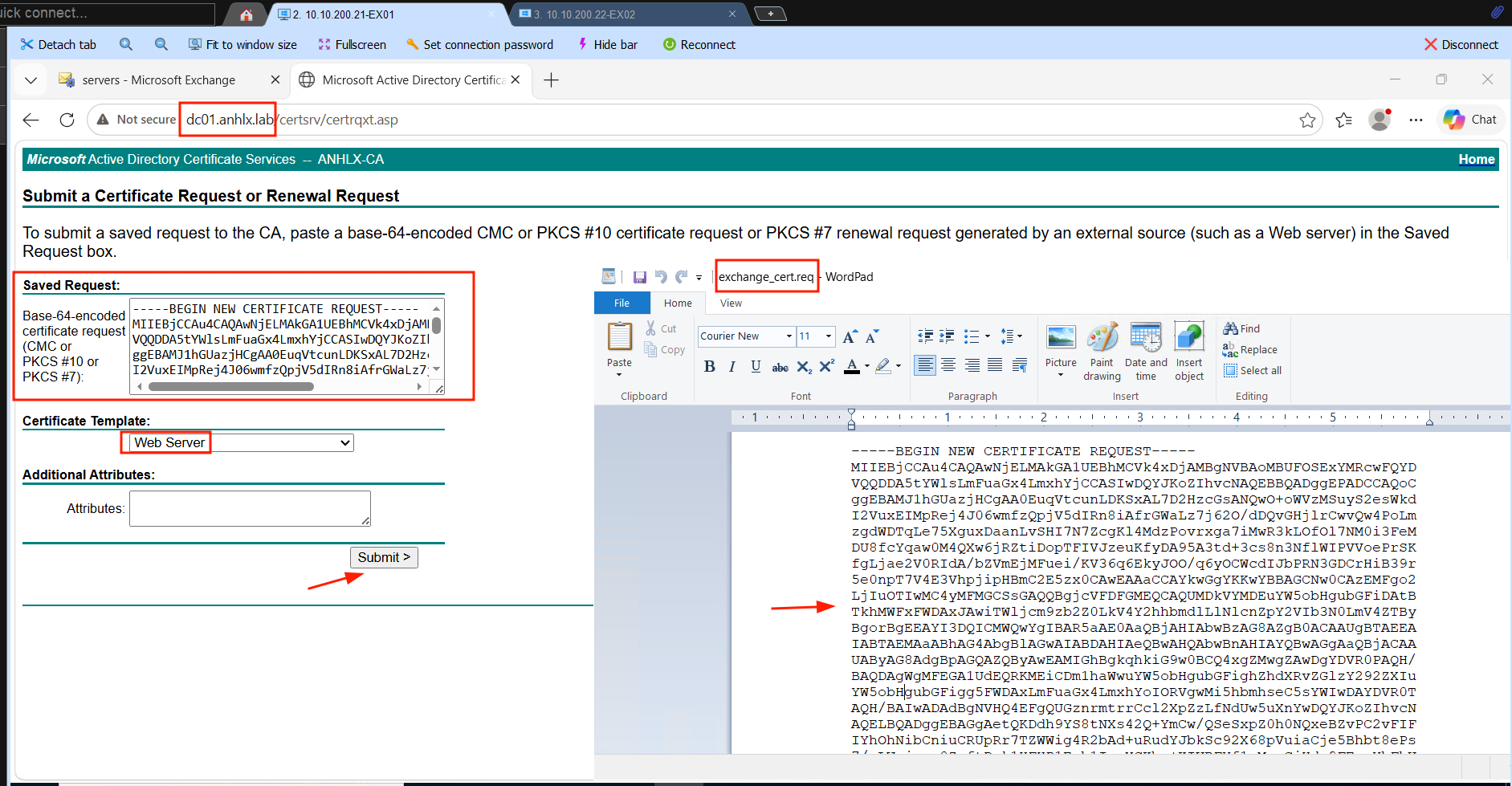This screenshot has height=786, width=1512.
Task: Switch to the WordPad View tab
Action: click(731, 303)
